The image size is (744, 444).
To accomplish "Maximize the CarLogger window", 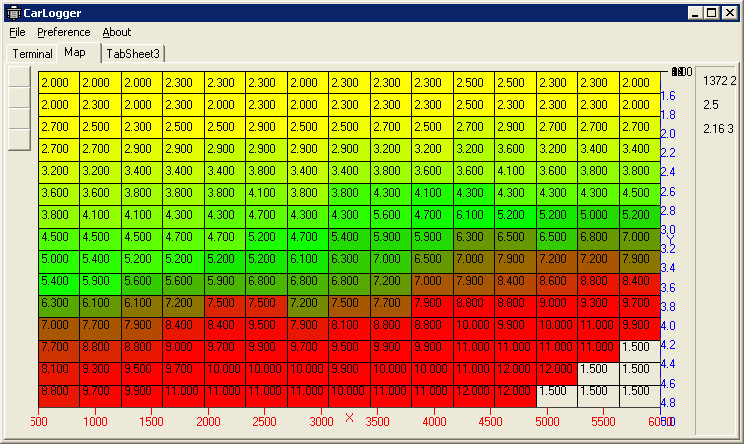I will tap(712, 13).
